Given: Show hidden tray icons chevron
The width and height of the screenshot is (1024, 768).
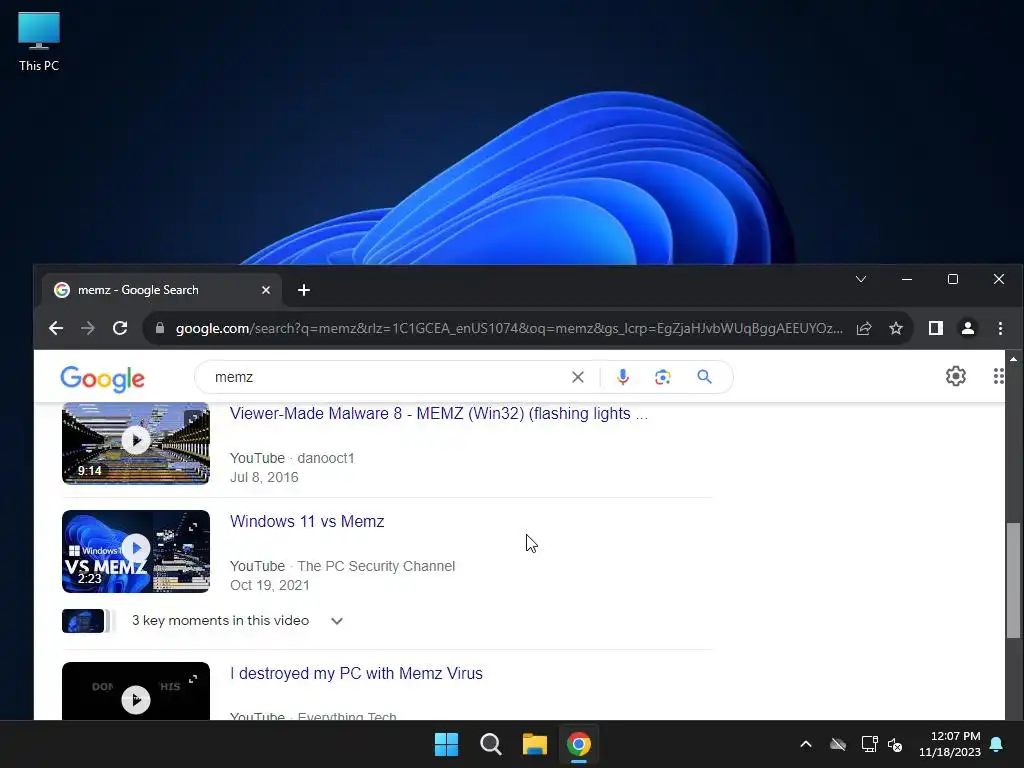Looking at the screenshot, I should 806,744.
